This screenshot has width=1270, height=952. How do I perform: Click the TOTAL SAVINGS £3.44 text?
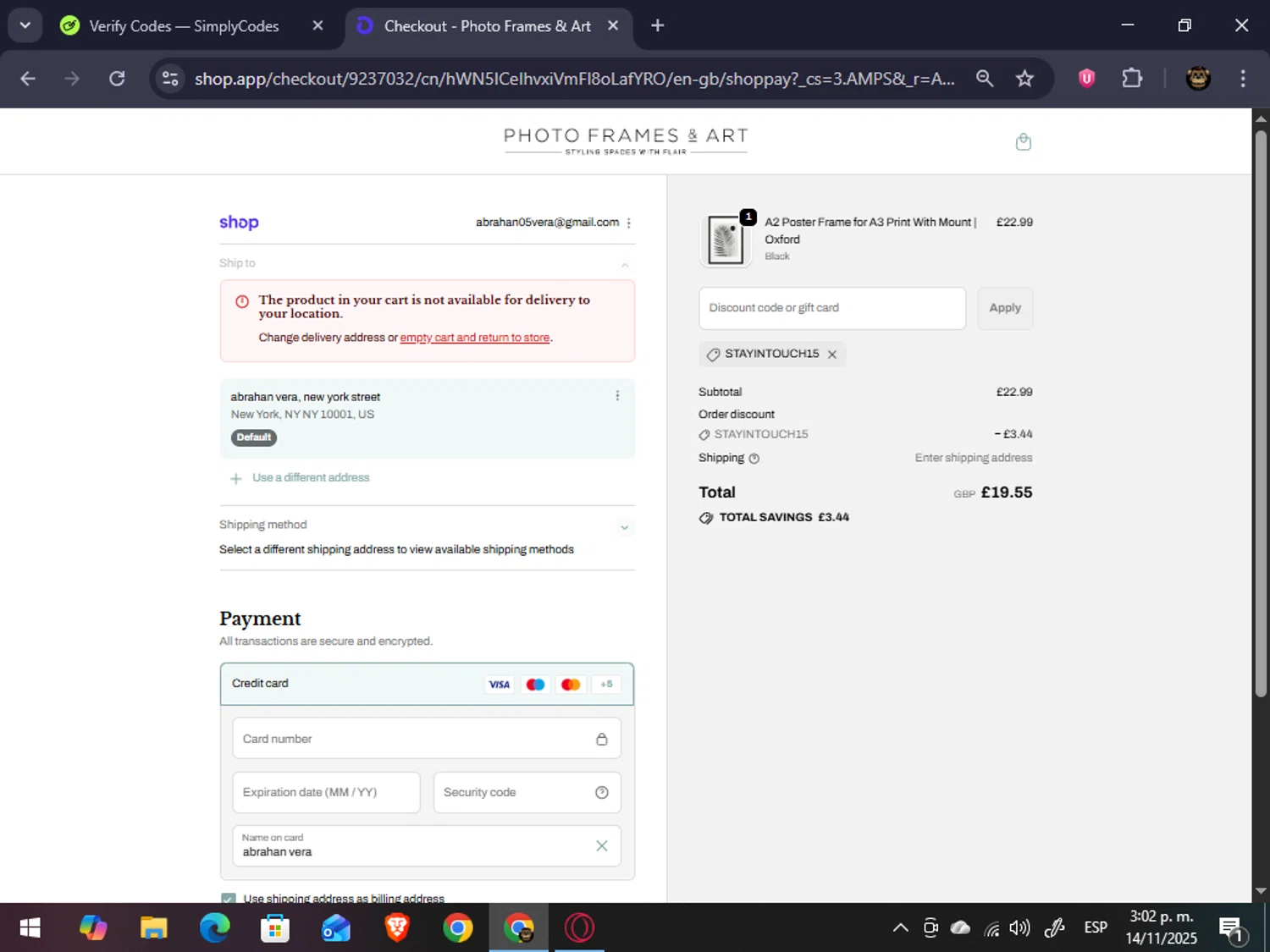tap(783, 517)
